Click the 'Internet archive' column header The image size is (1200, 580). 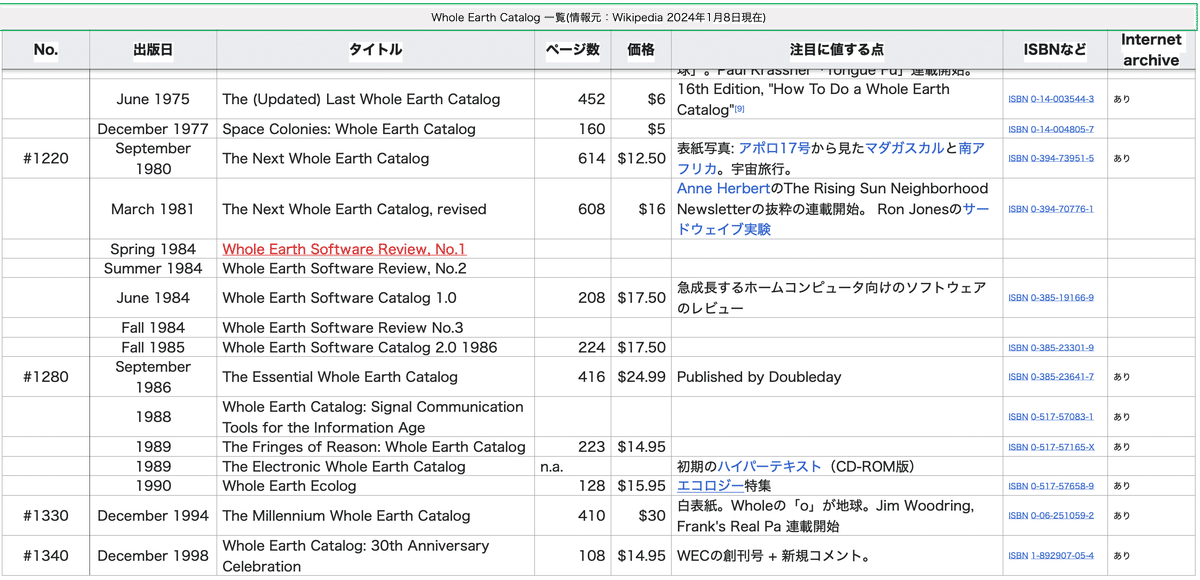click(x=1152, y=50)
